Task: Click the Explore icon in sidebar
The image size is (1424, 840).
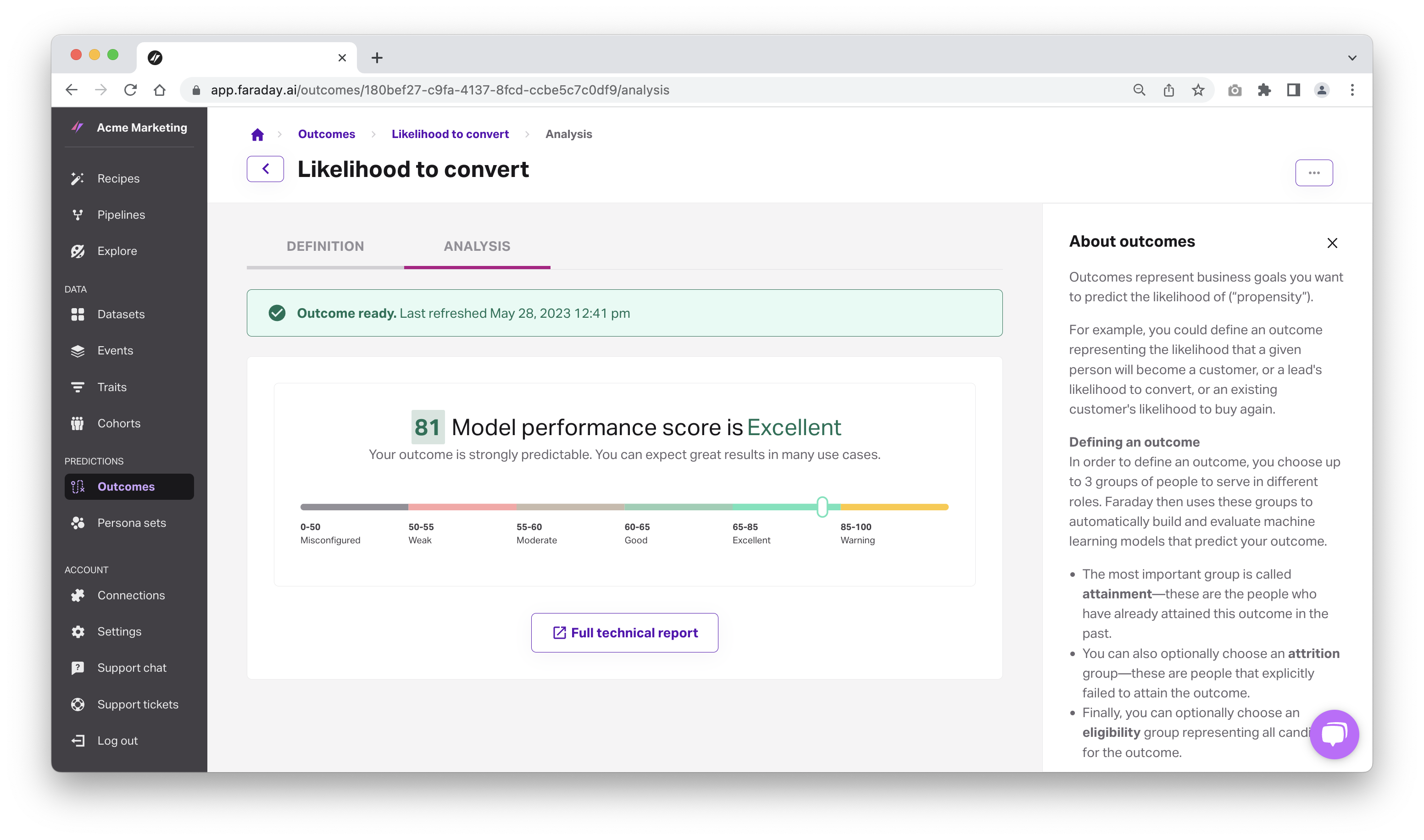Action: [x=79, y=250]
